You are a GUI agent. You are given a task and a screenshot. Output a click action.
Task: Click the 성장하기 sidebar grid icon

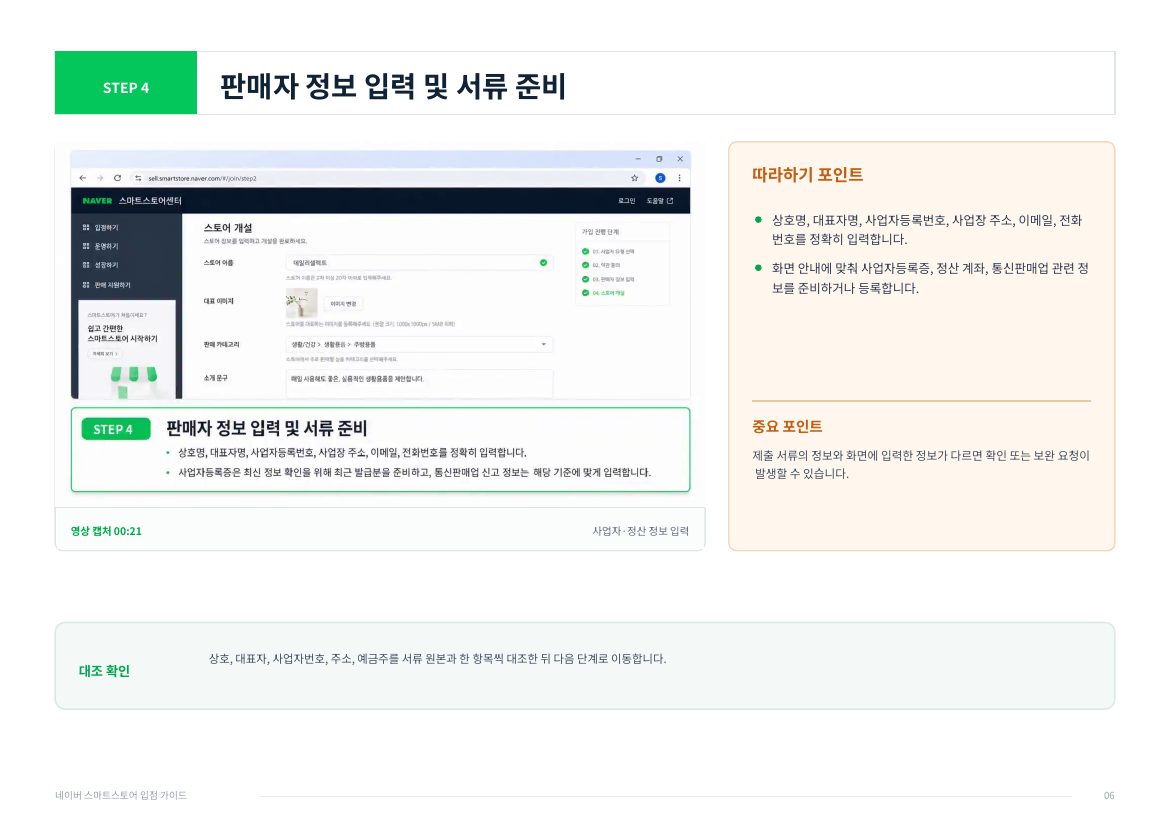tap(86, 265)
